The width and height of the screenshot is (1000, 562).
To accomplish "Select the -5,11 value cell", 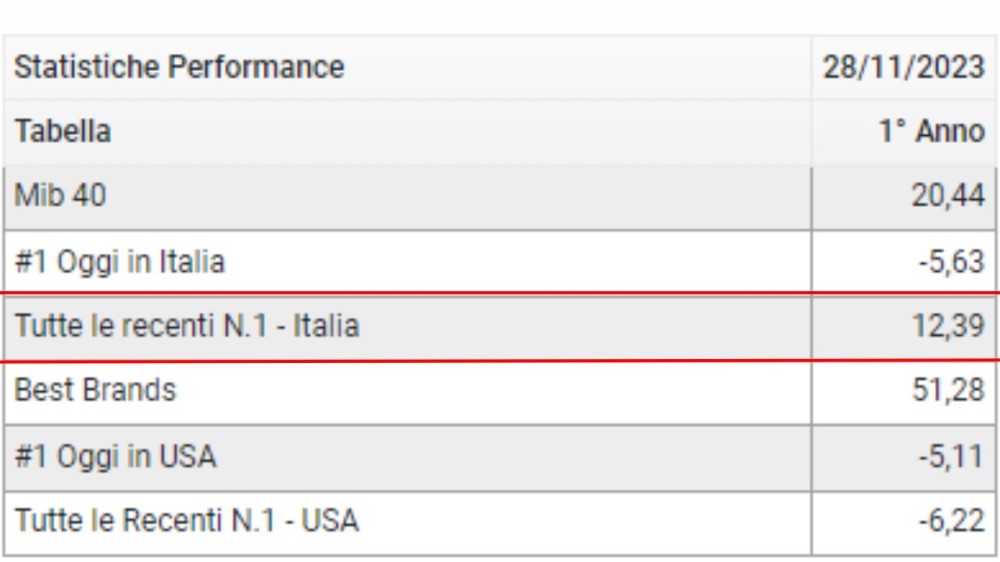I will [951, 456].
